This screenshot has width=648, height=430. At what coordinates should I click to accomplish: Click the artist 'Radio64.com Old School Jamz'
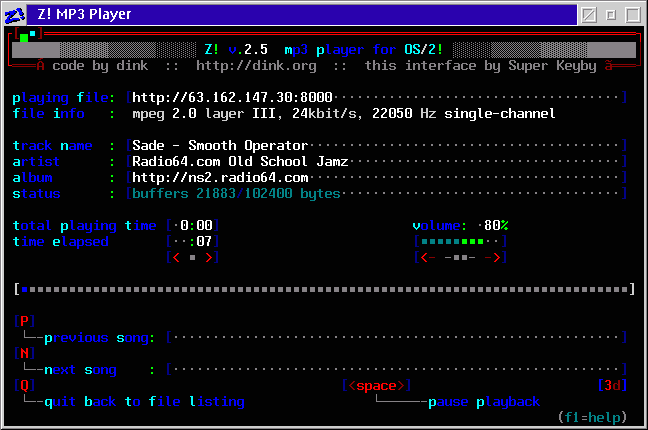tap(240, 161)
